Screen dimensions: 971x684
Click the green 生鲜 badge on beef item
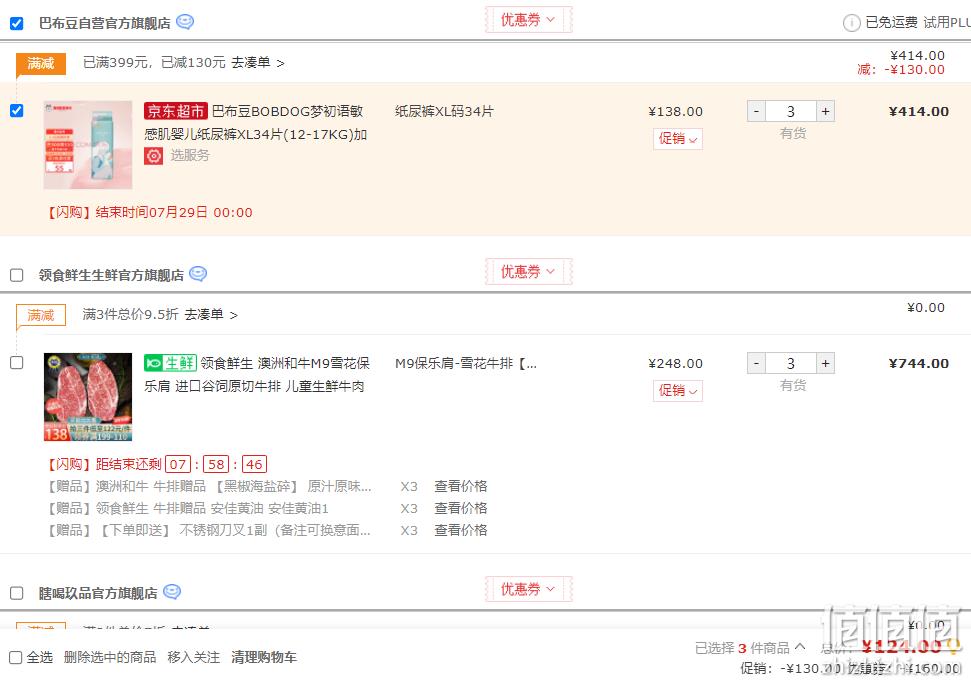point(170,363)
